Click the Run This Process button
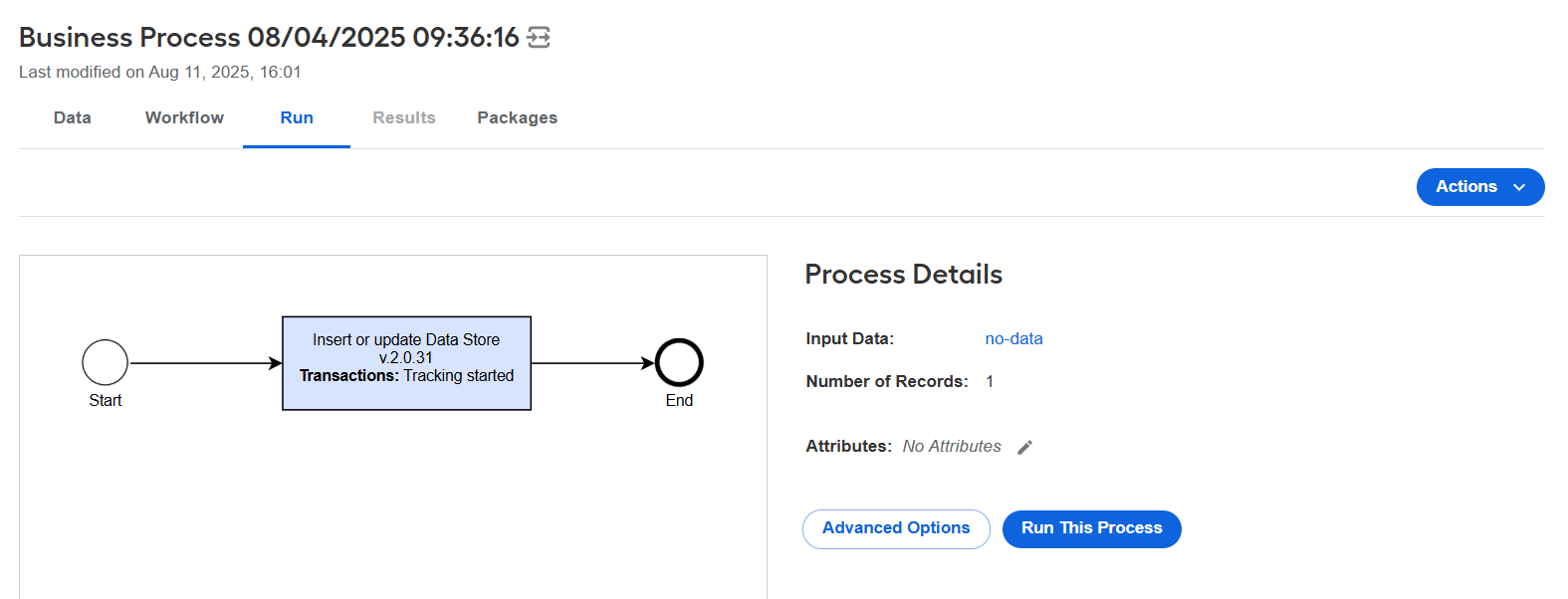 coord(1091,528)
